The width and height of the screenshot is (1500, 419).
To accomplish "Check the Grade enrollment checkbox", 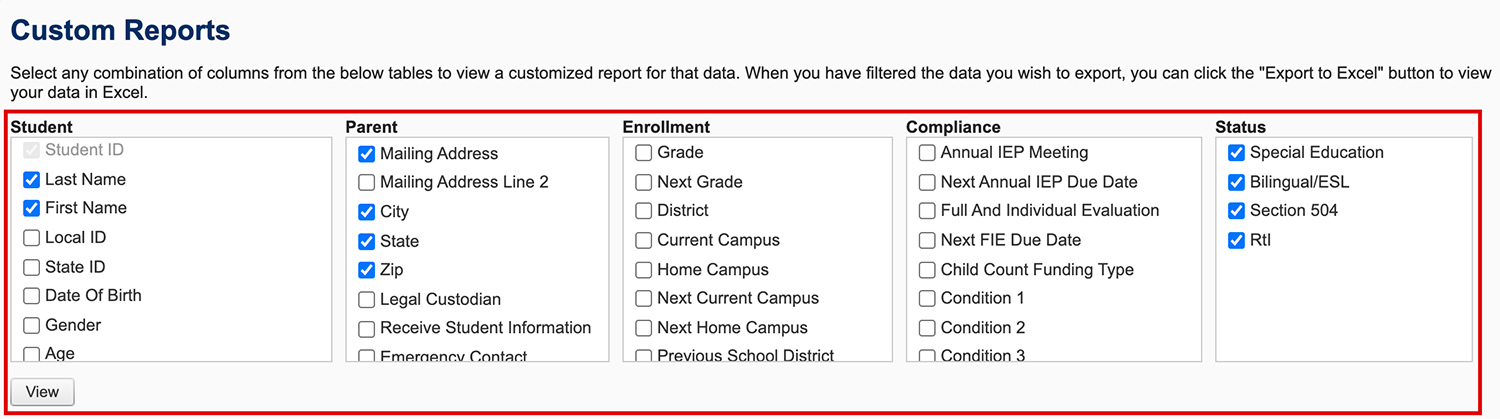I will coord(644,153).
